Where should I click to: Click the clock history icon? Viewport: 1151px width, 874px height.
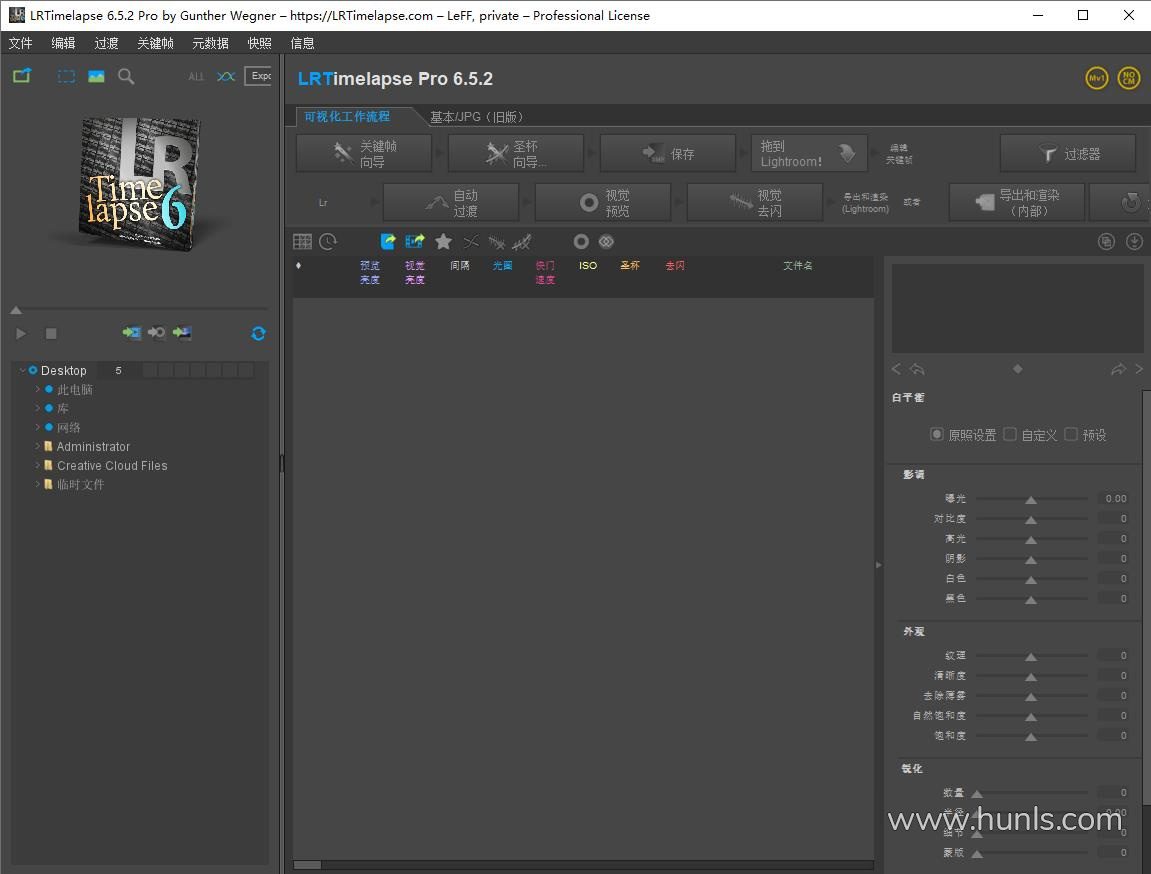point(328,241)
